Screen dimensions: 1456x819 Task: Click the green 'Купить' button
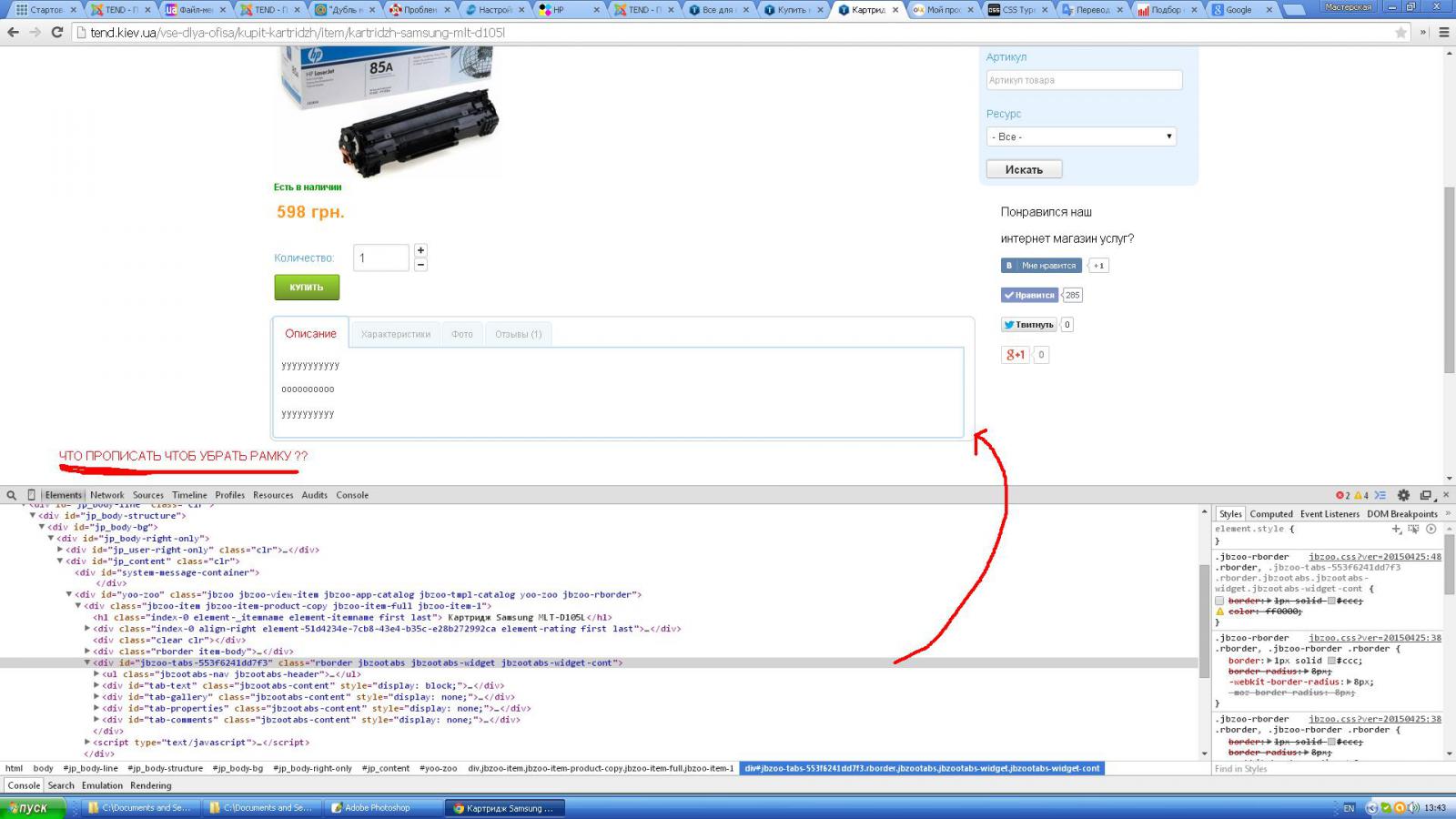tap(307, 288)
